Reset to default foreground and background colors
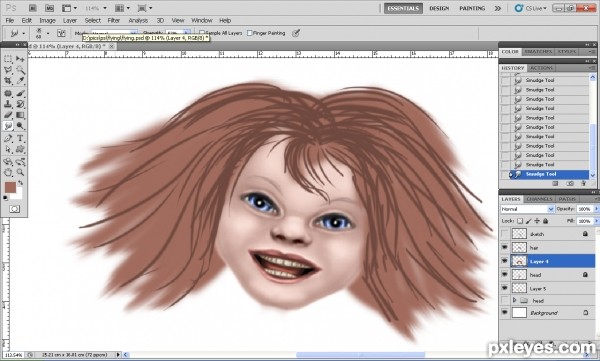600x361 pixels. coord(5,198)
